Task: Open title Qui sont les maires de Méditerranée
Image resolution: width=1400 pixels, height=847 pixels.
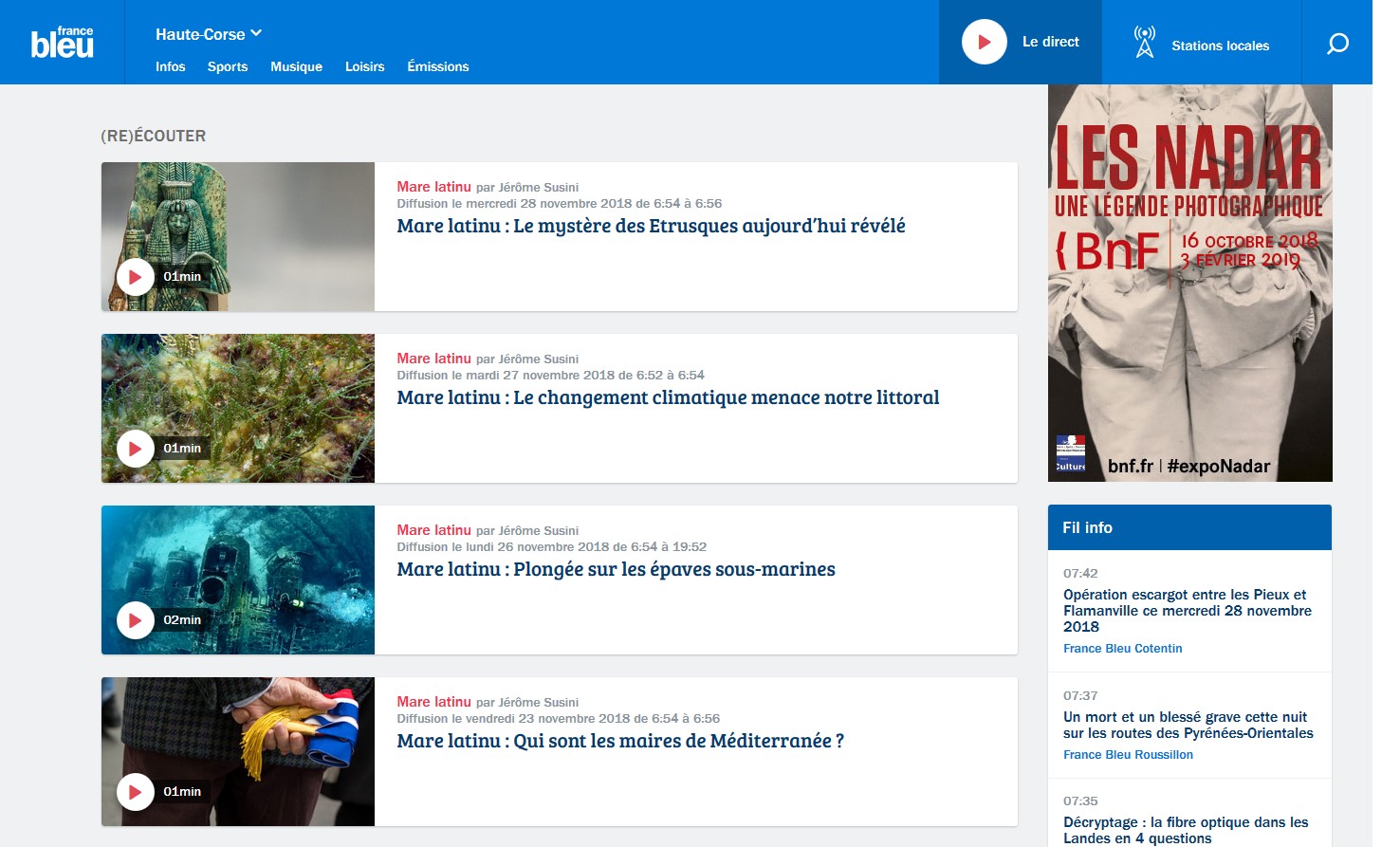Action: pyautogui.click(x=620, y=741)
